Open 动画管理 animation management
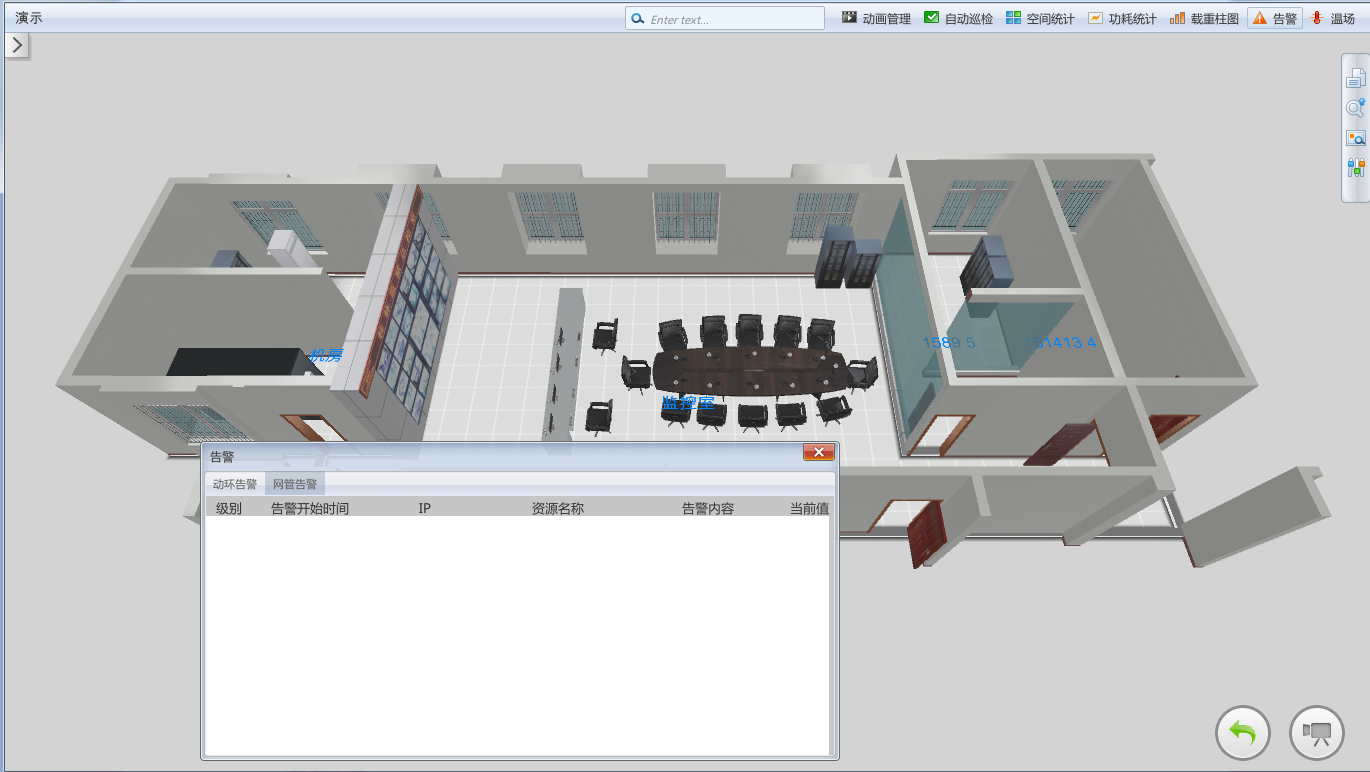Viewport: 1370px width, 772px height. tap(876, 18)
